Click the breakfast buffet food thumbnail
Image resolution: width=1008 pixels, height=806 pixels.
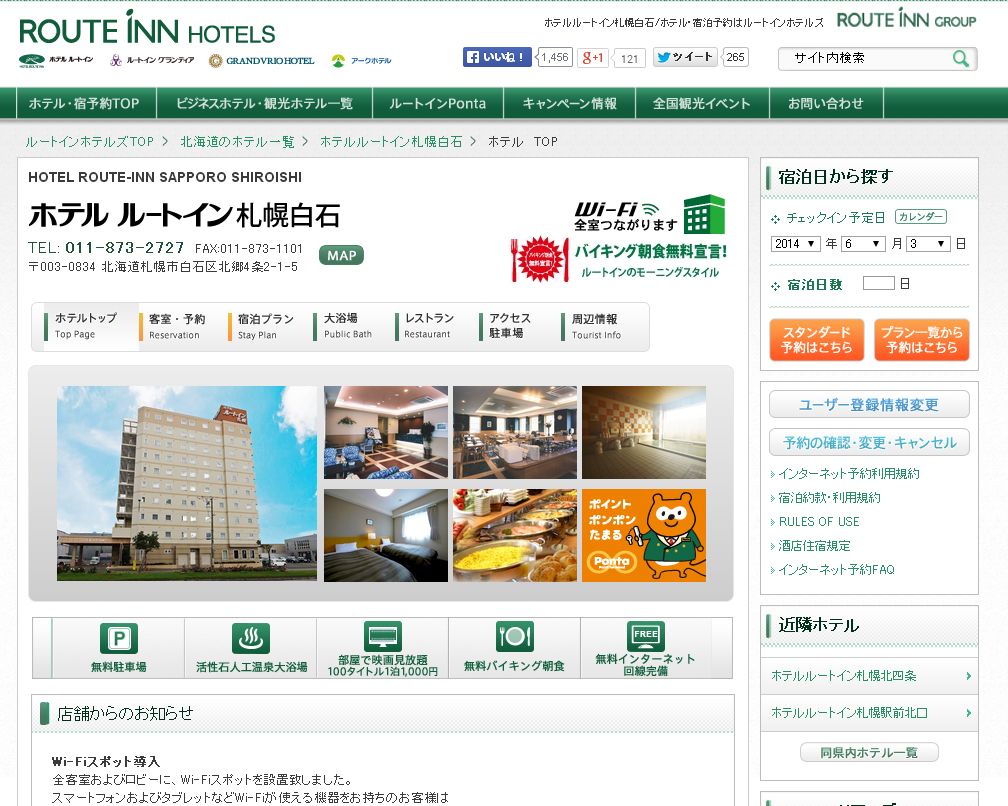515,535
